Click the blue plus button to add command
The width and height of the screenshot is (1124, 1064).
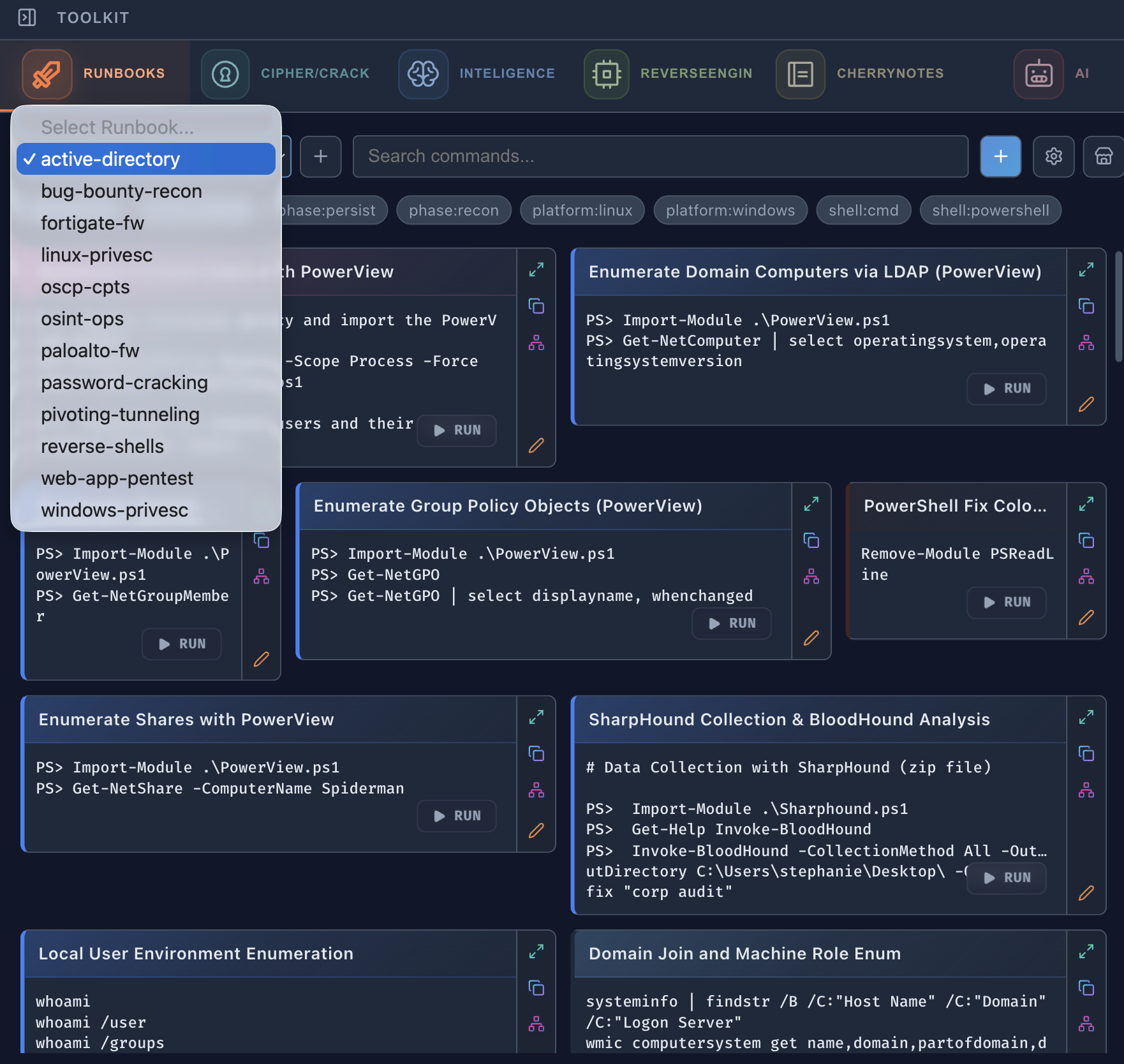[1000, 156]
